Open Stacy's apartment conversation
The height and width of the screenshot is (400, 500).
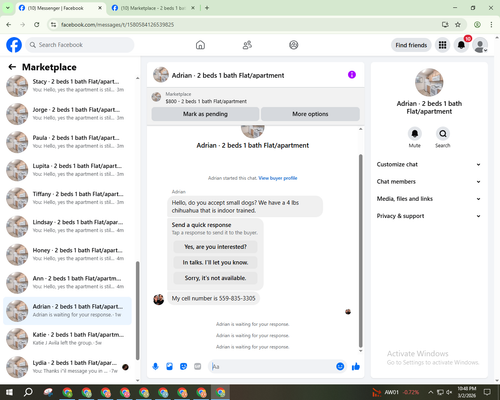click(67, 85)
